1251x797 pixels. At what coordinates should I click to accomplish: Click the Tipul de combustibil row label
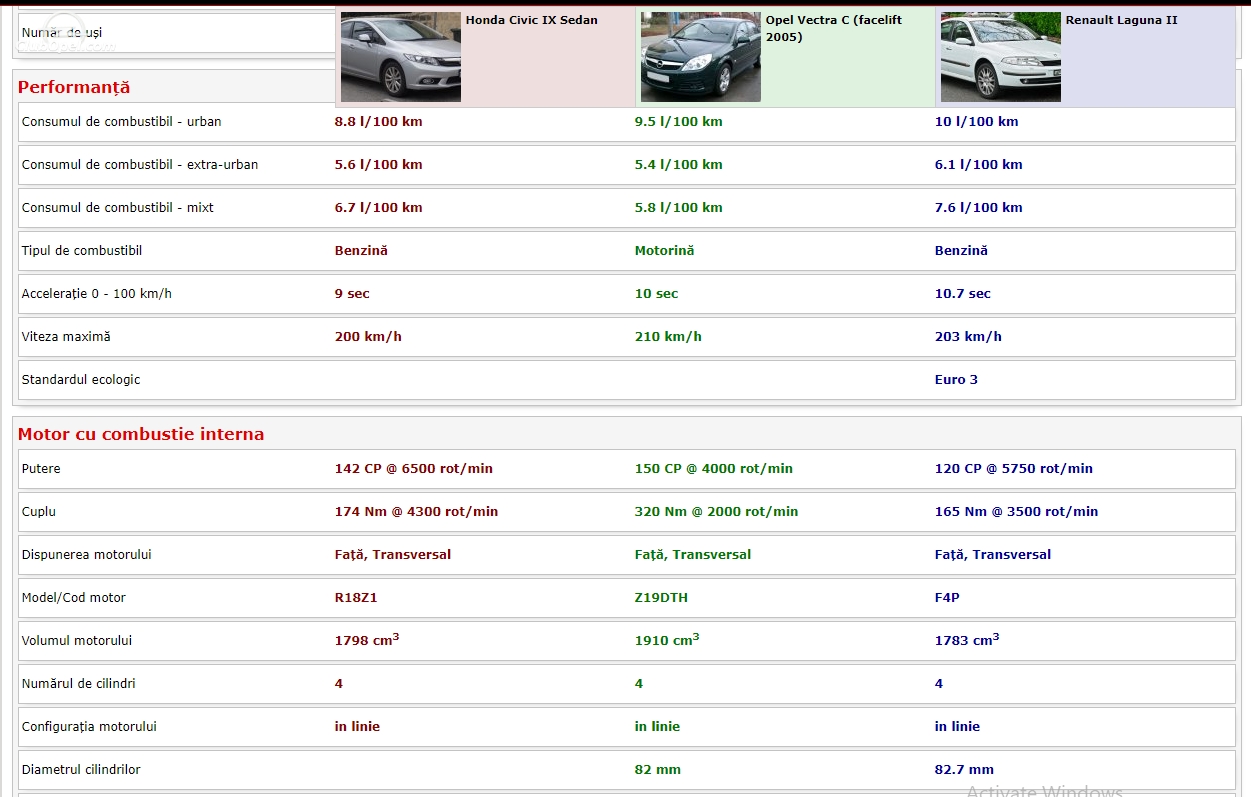point(82,251)
